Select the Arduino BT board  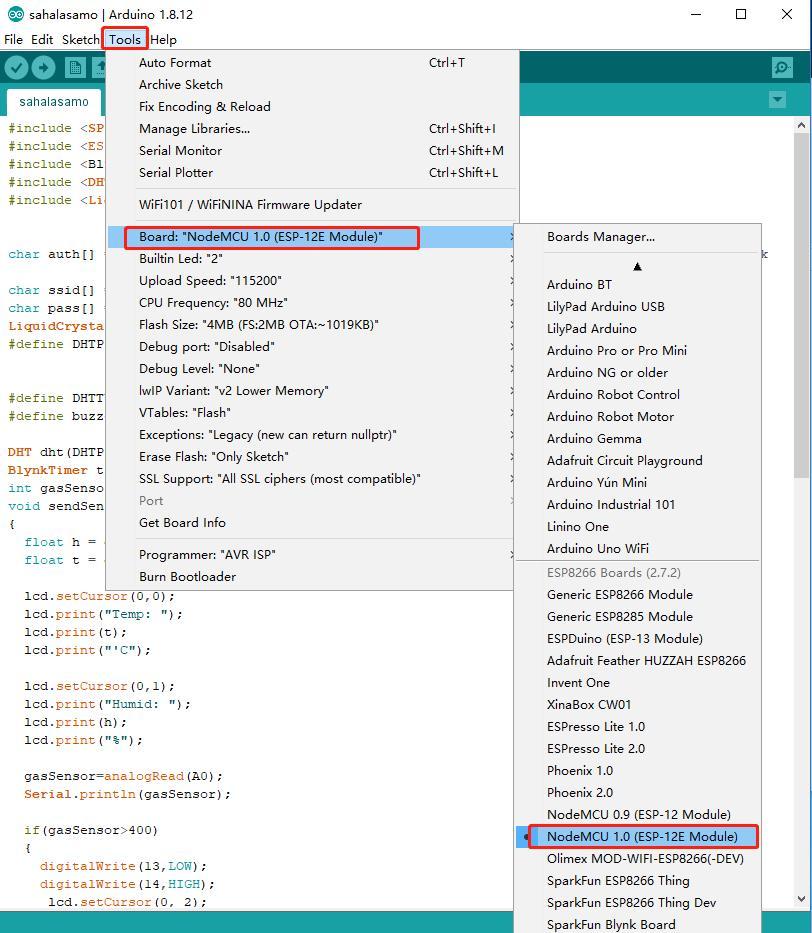point(637,285)
